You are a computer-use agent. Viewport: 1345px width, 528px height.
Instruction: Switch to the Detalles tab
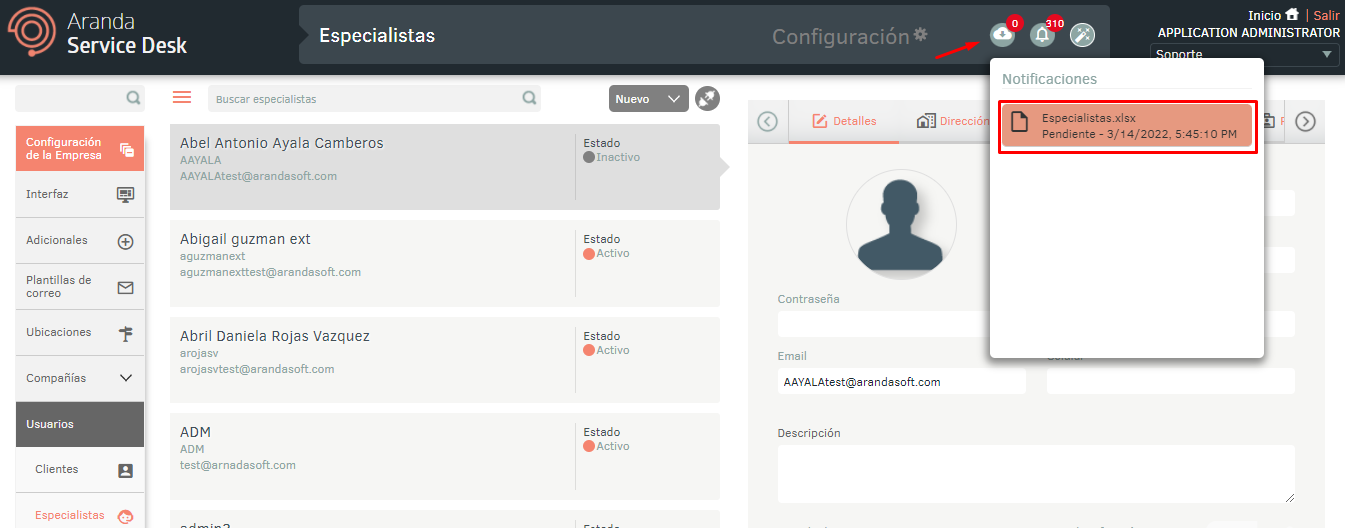(x=844, y=121)
